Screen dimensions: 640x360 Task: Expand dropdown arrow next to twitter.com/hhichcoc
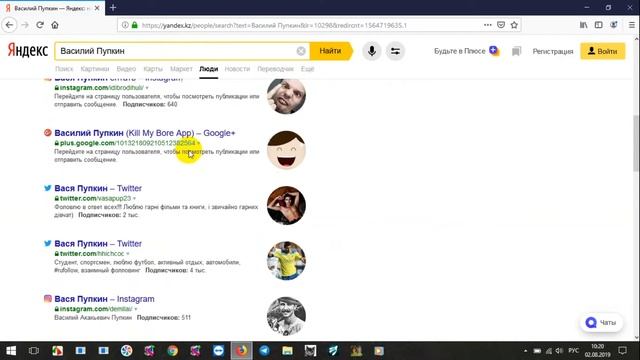(x=128, y=254)
